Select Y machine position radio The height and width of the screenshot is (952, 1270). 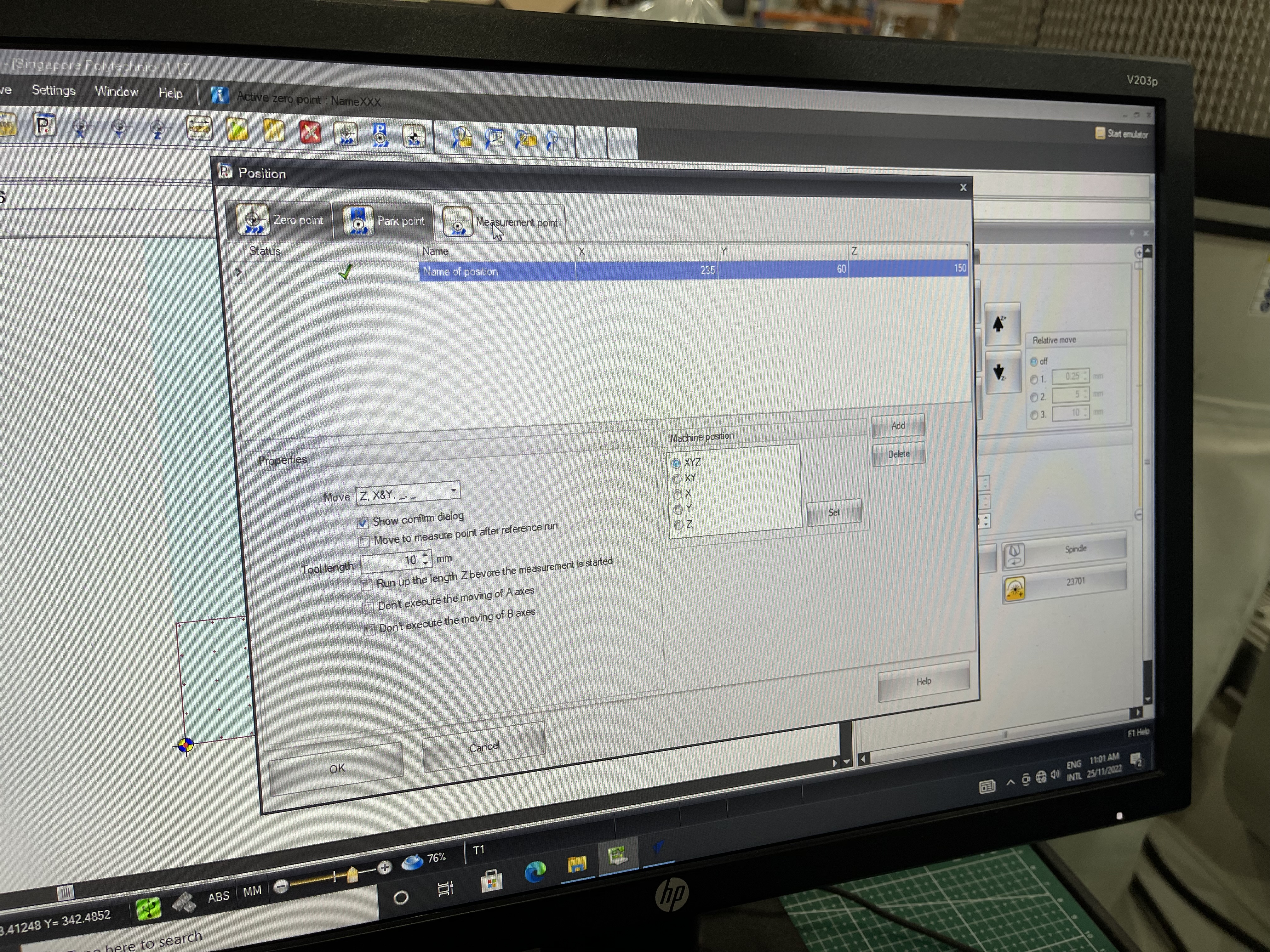(678, 510)
